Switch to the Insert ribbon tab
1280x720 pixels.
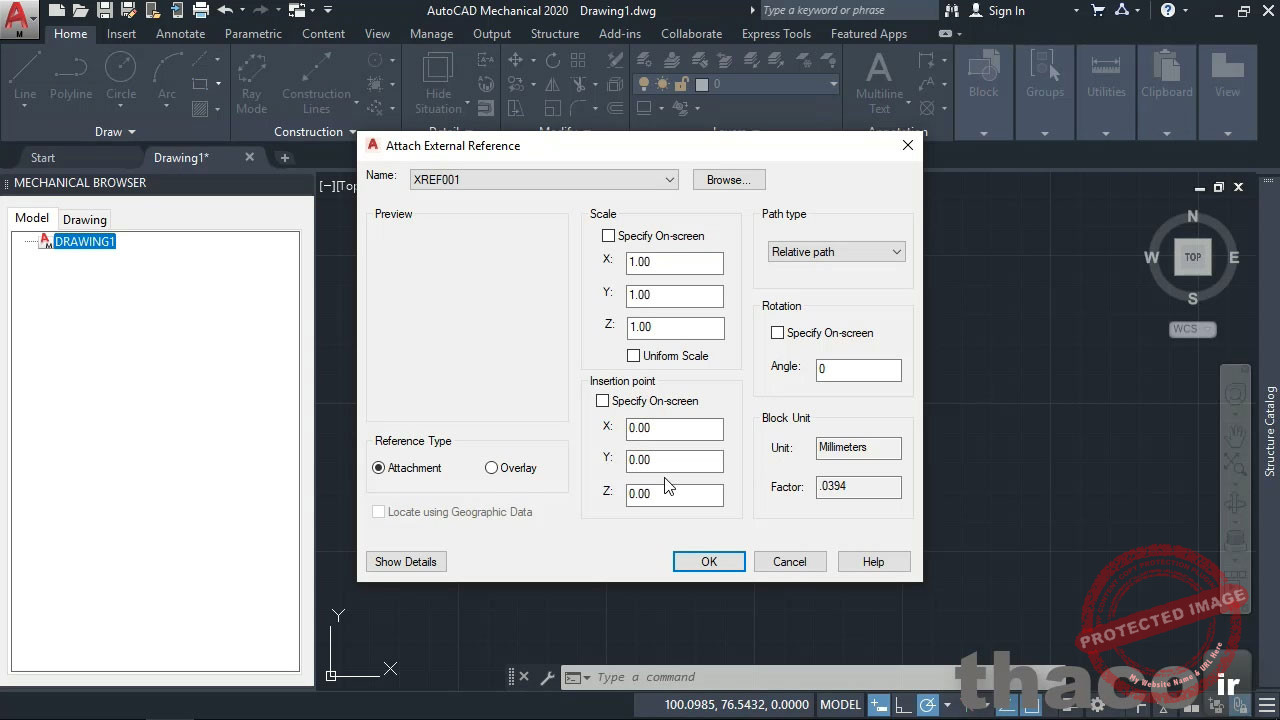120,33
